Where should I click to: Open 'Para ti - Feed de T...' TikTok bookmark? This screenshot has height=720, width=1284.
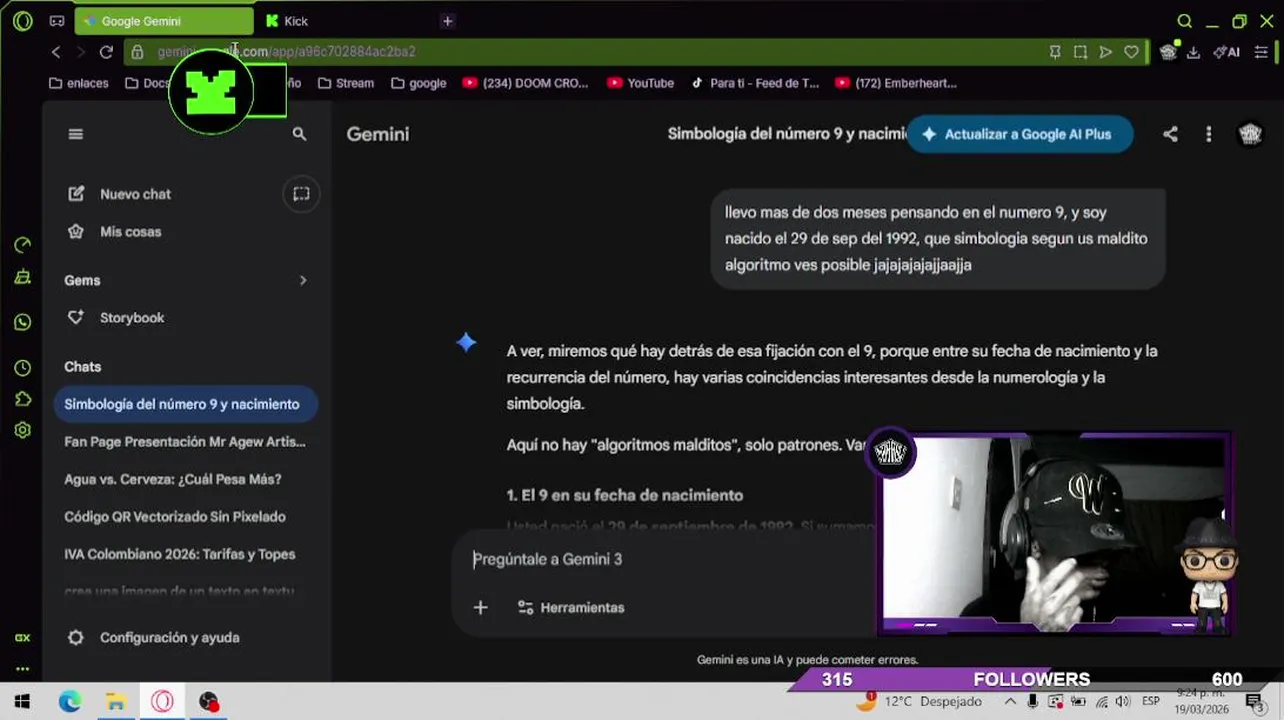click(x=755, y=83)
